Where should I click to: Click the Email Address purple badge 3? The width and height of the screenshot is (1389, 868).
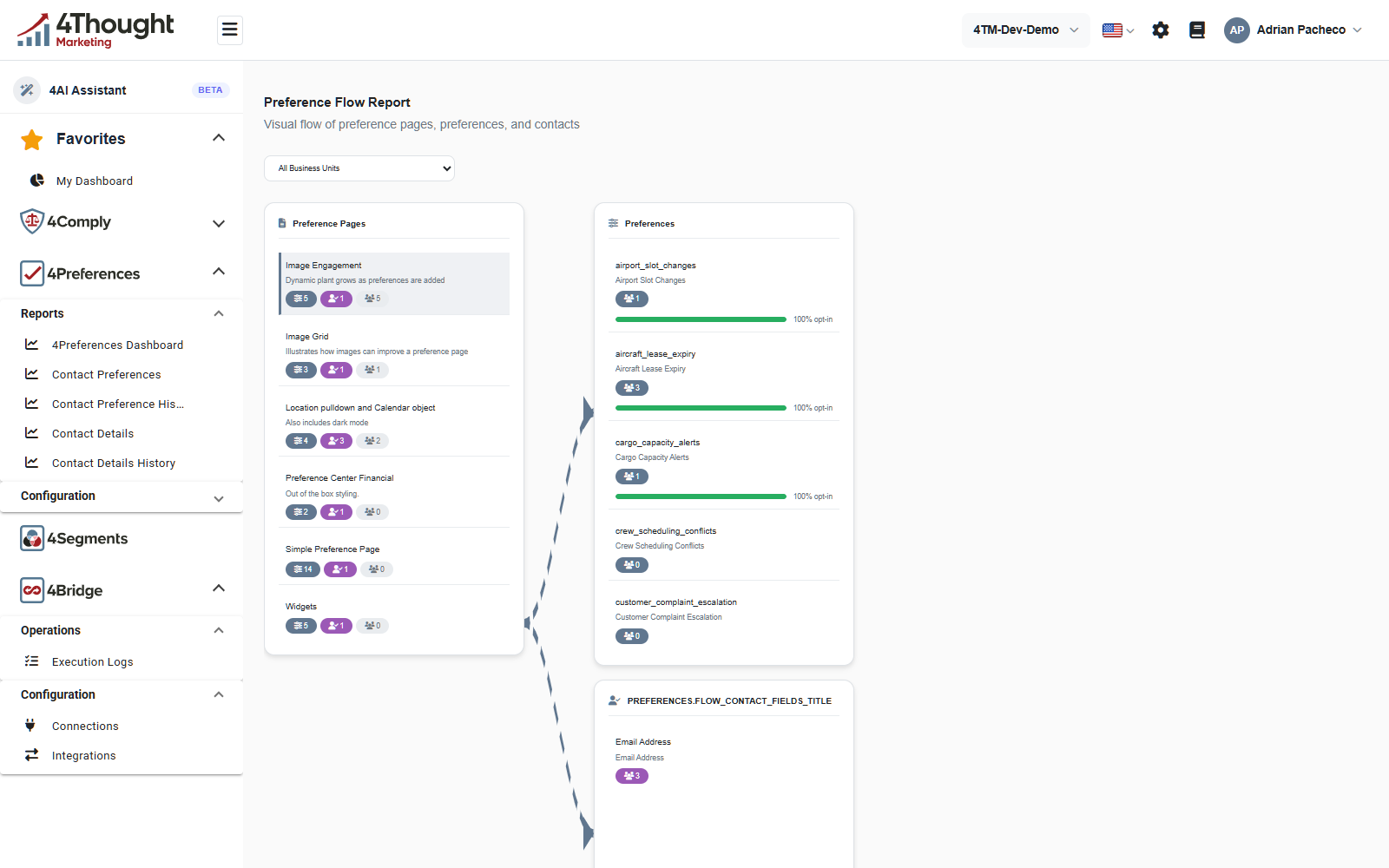[632, 776]
